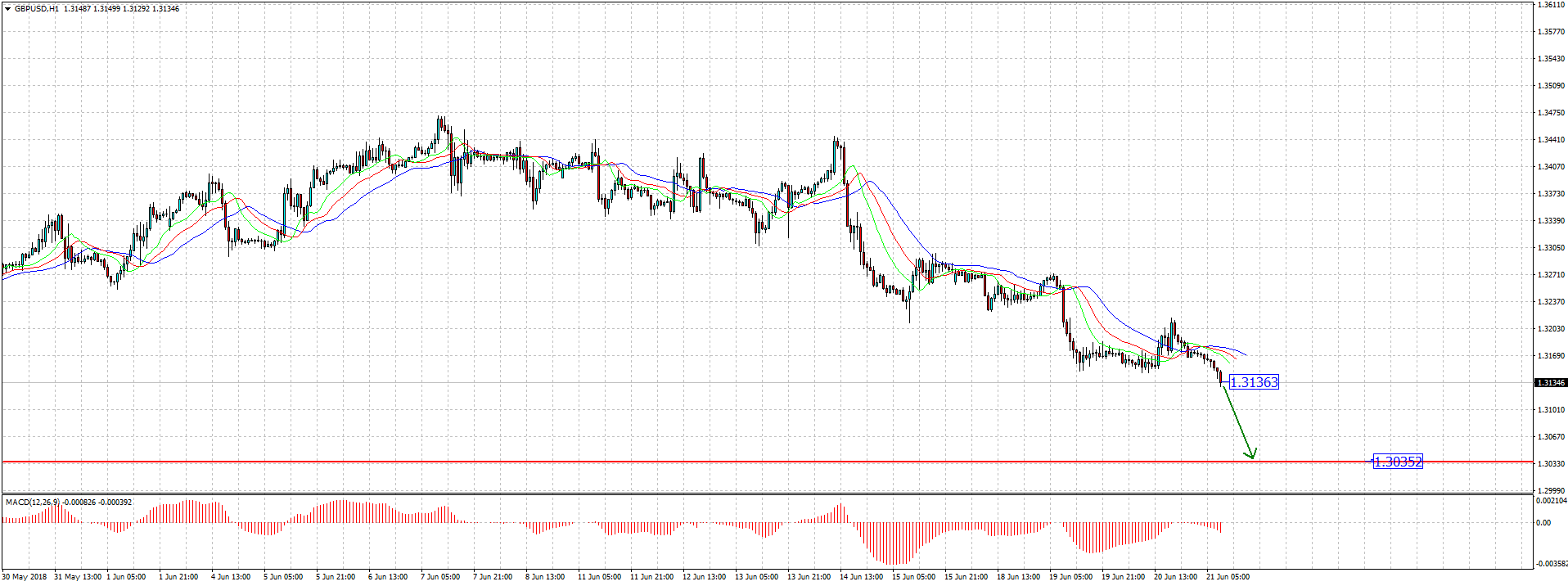Click the gray current-price horizontal line
The width and height of the screenshot is (1568, 586).
pyautogui.click(x=573, y=382)
